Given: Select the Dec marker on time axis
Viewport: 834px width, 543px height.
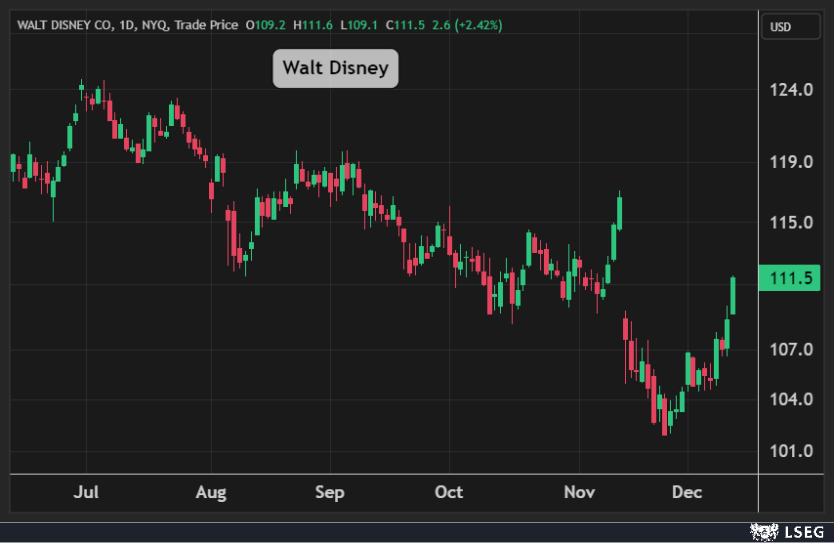Looking at the screenshot, I should [687, 492].
